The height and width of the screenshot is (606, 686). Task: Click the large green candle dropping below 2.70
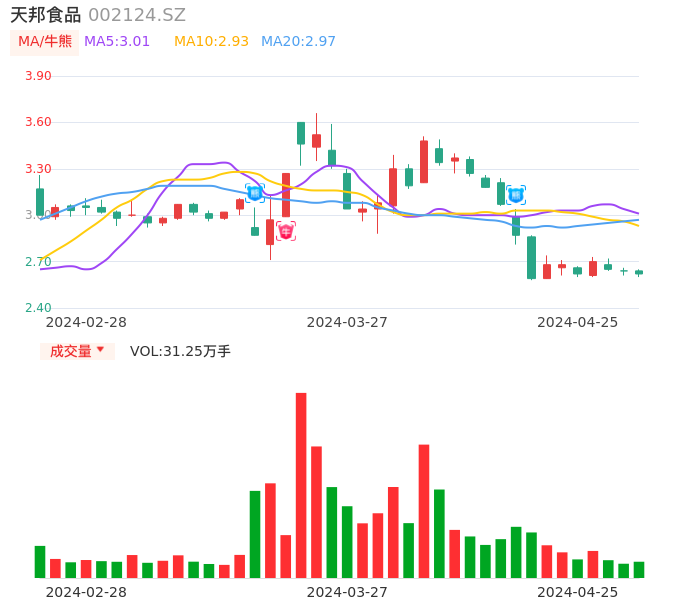pyautogui.click(x=531, y=257)
